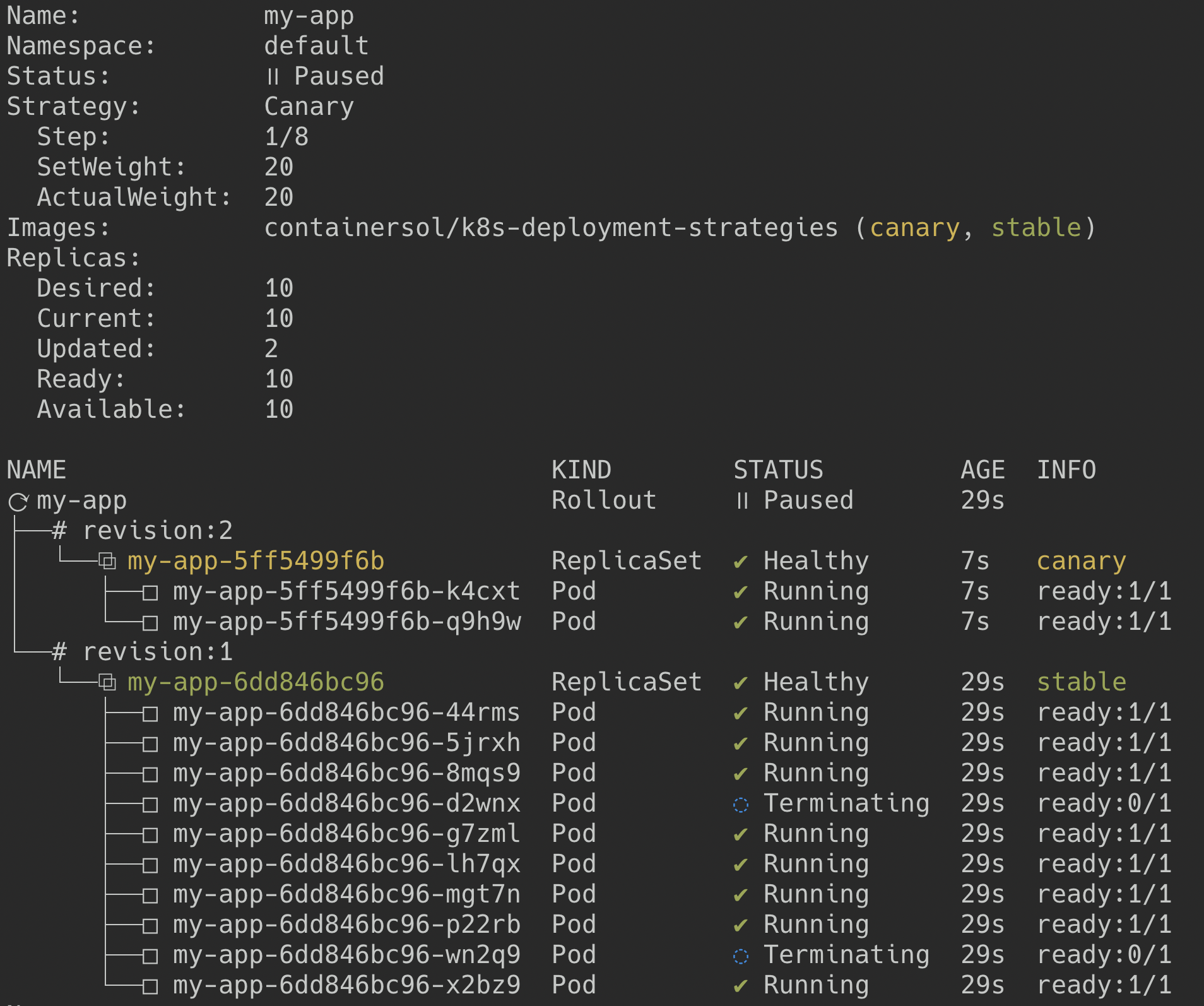
Task: Click the green "stable" tag in Images line
Action: tap(1036, 227)
